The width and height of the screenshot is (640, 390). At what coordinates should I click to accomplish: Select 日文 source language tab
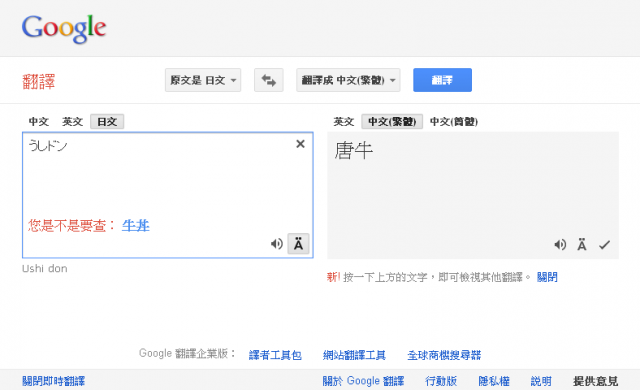point(107,122)
